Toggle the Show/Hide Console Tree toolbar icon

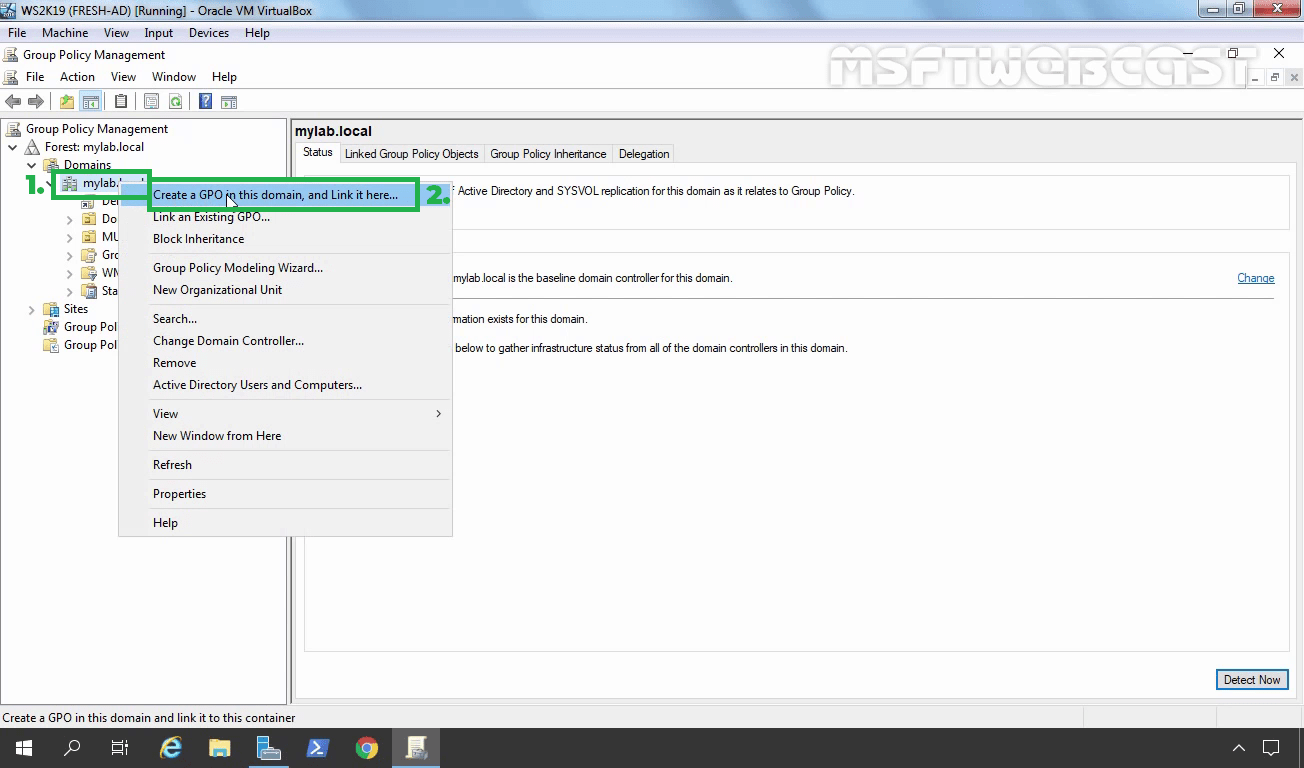[x=91, y=100]
